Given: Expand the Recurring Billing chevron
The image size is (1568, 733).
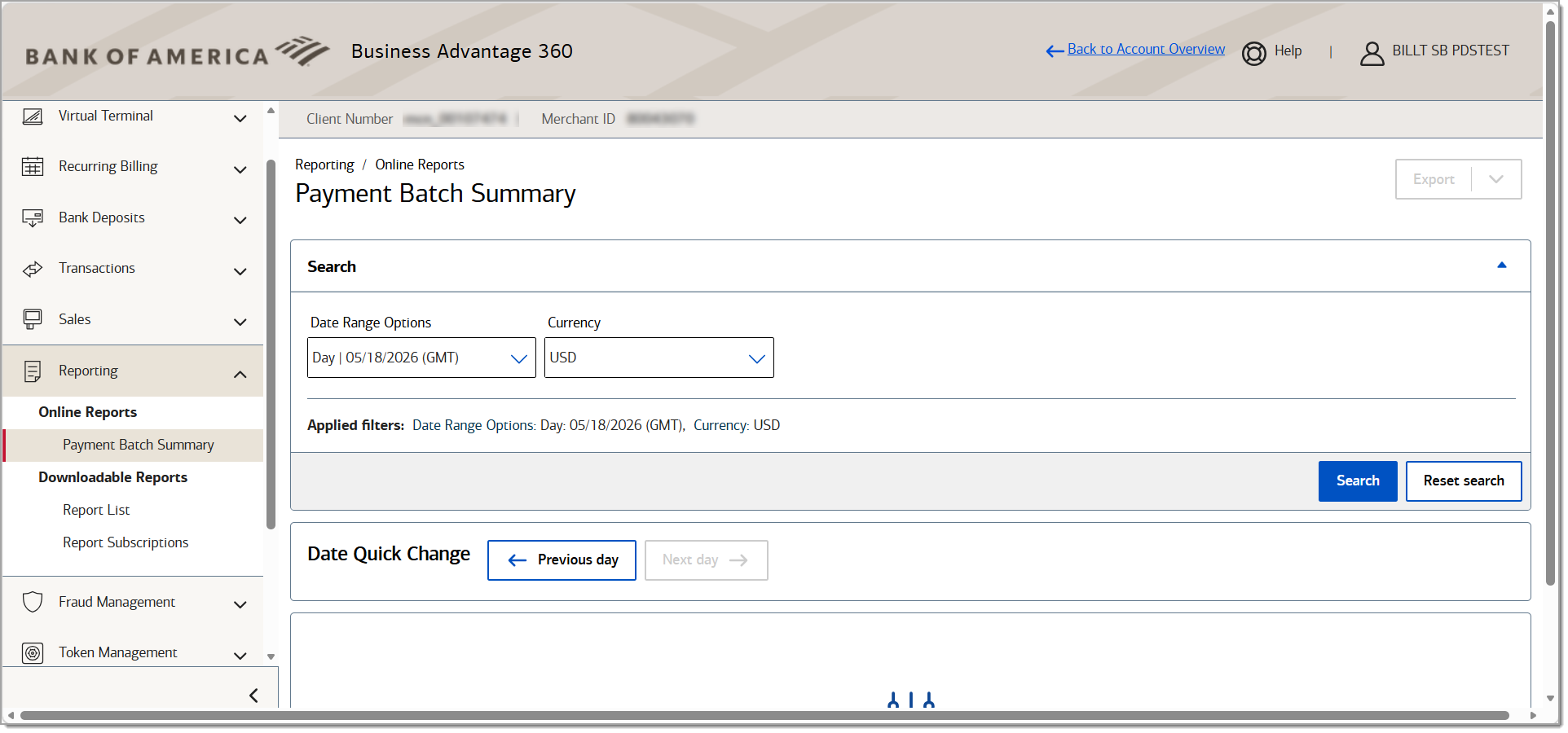Looking at the screenshot, I should click(240, 170).
